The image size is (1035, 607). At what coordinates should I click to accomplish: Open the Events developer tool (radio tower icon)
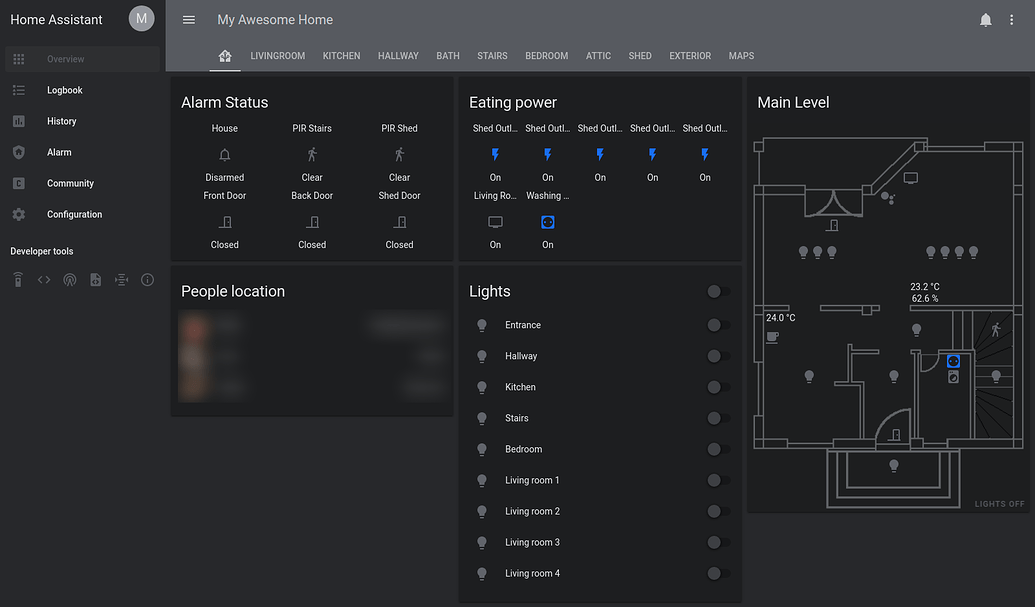(x=70, y=280)
